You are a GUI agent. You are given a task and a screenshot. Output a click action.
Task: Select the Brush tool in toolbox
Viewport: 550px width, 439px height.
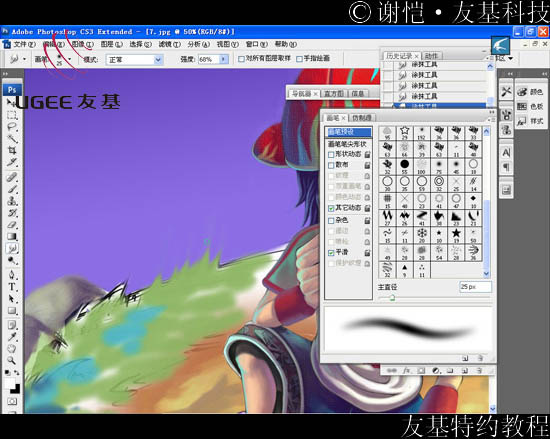tap(12, 189)
